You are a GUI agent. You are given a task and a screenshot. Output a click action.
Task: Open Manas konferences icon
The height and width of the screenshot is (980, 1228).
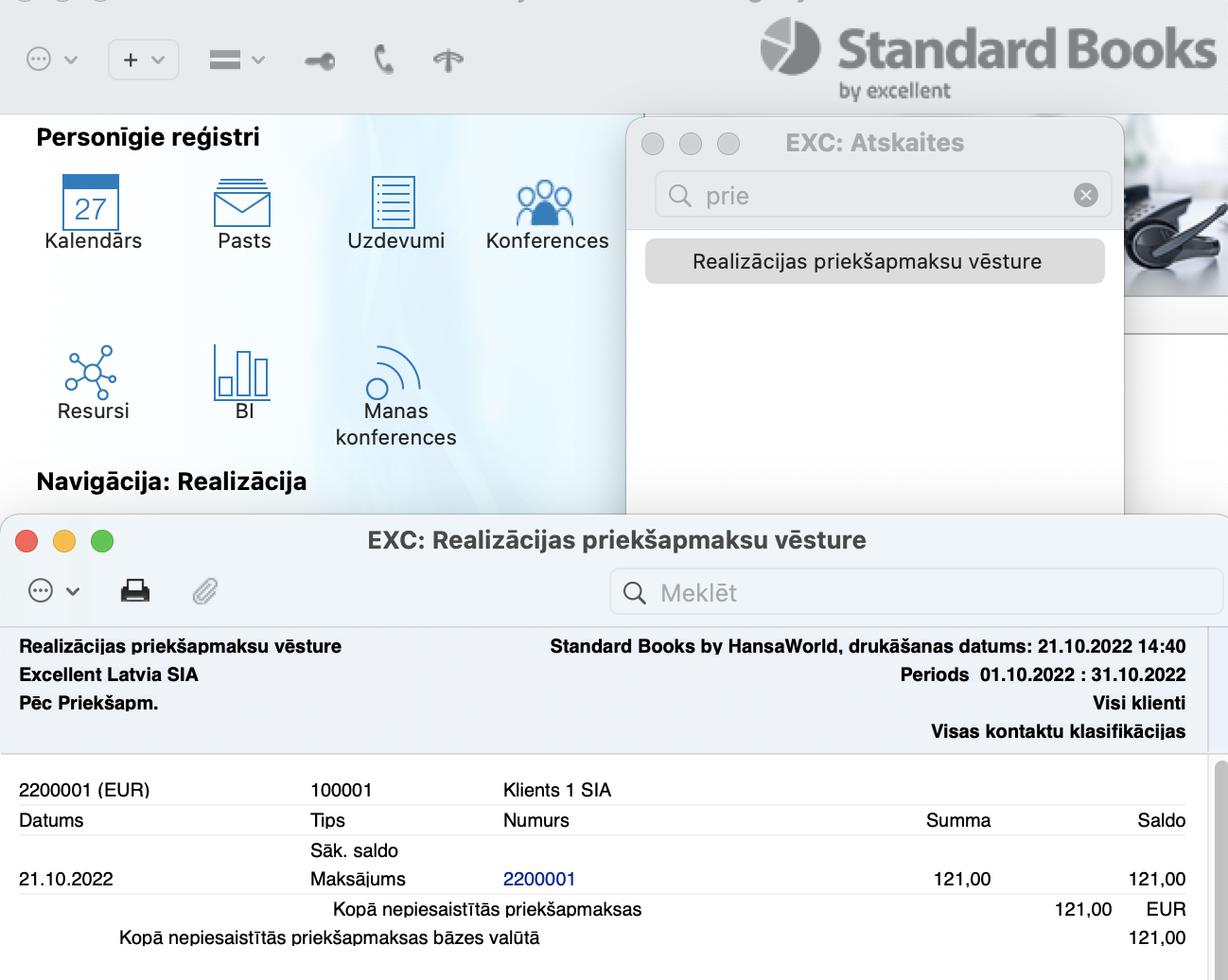tap(394, 374)
